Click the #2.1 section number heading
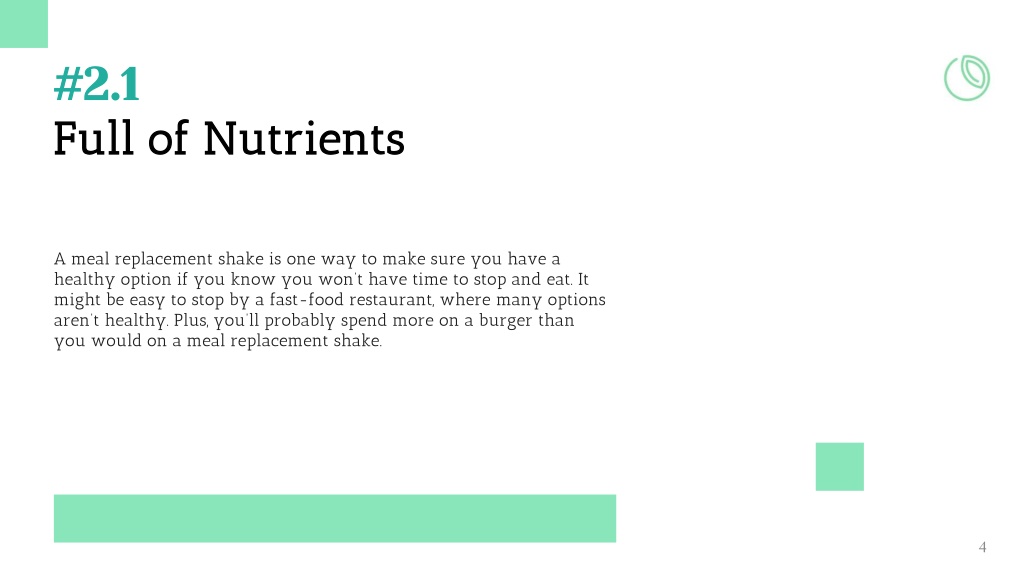The image size is (1024, 576). pos(97,84)
